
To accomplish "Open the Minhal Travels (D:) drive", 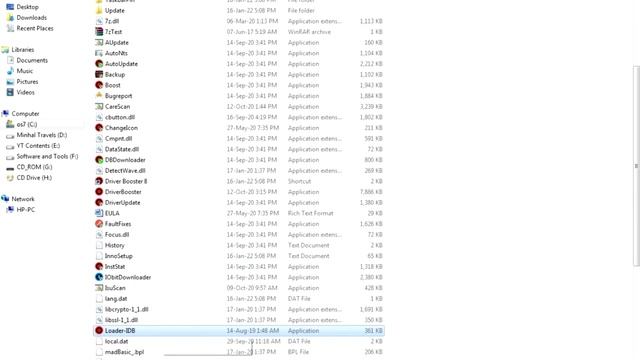I will [42, 135].
